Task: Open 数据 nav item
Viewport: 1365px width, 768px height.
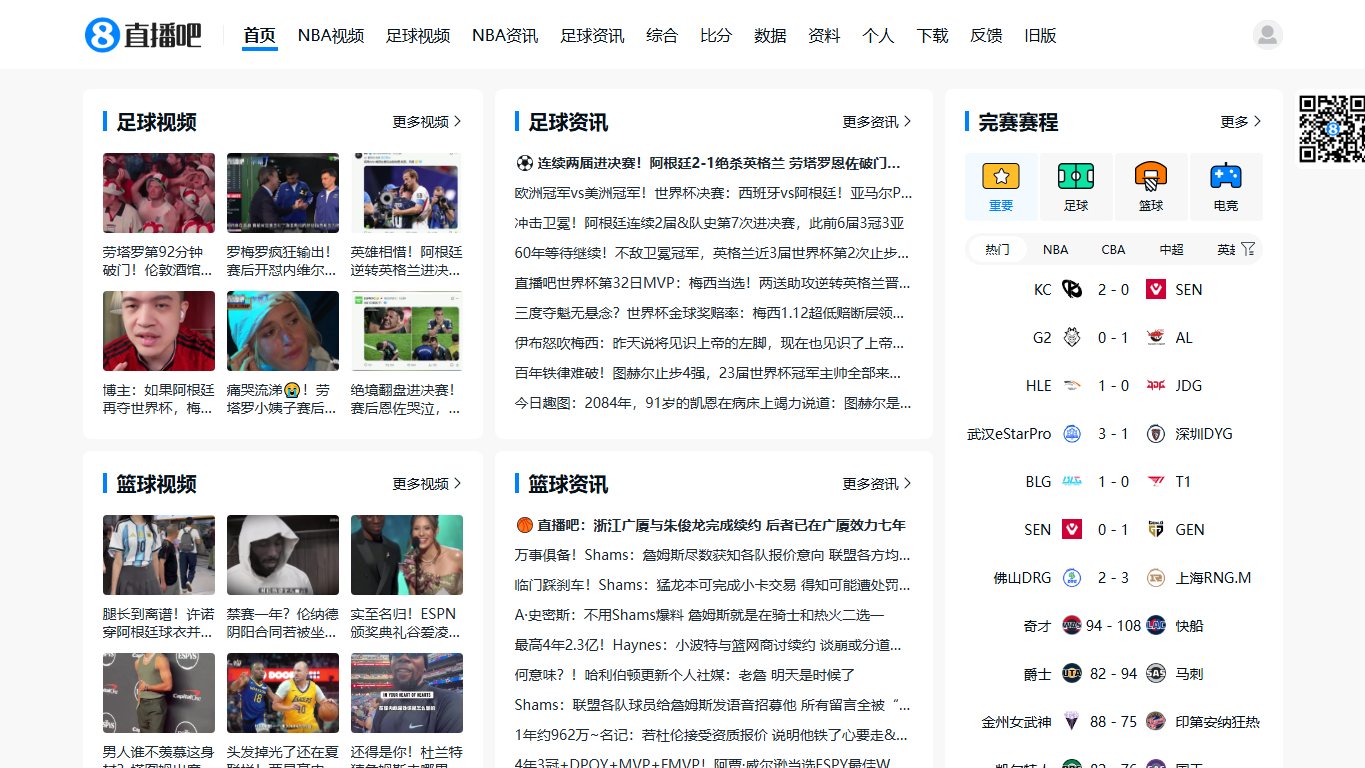Action: 770,36
